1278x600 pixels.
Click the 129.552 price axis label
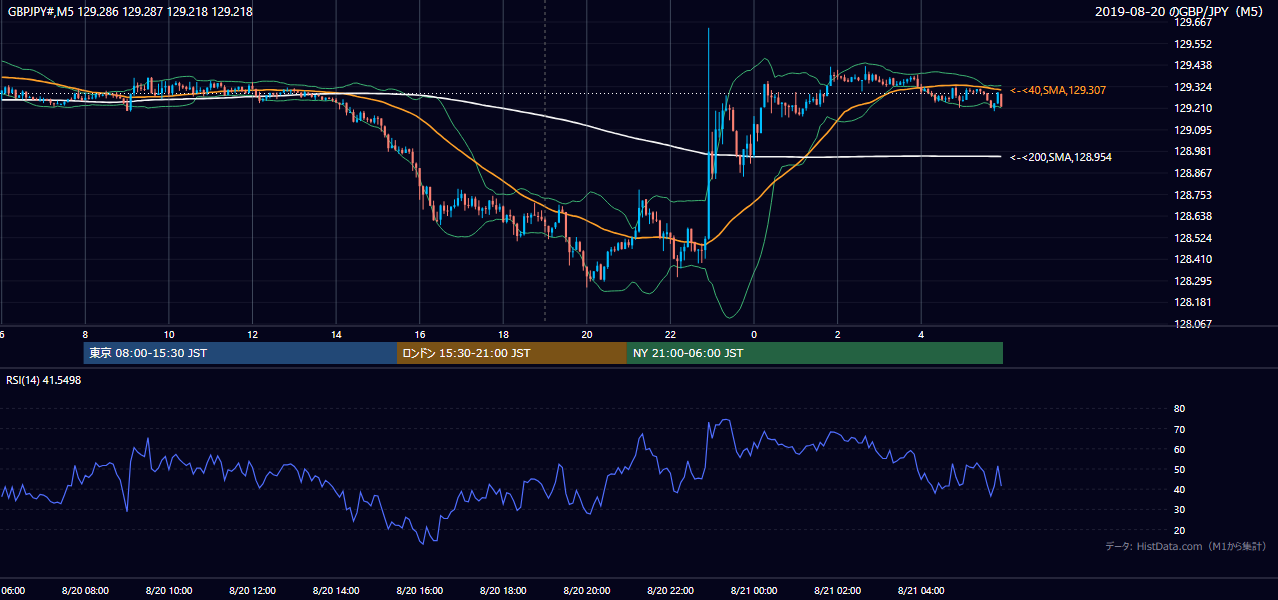tap(1193, 44)
